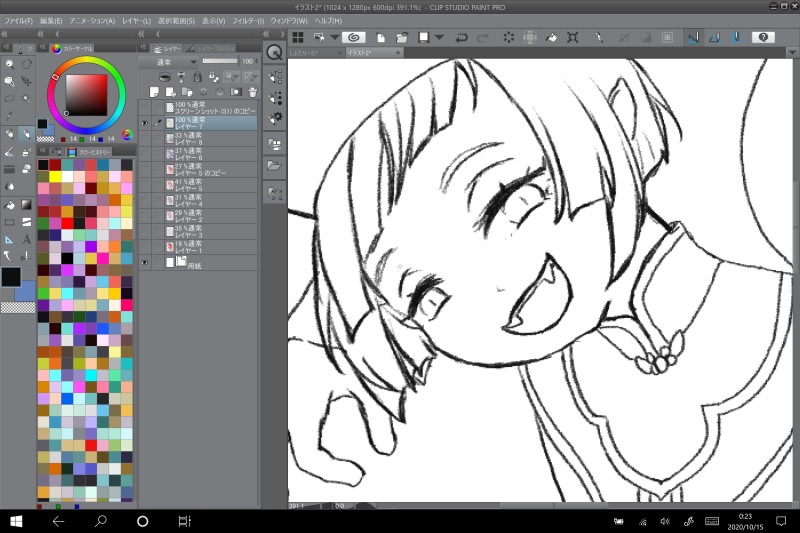
Task: Select the Blend water drop tool
Action: 9,186
